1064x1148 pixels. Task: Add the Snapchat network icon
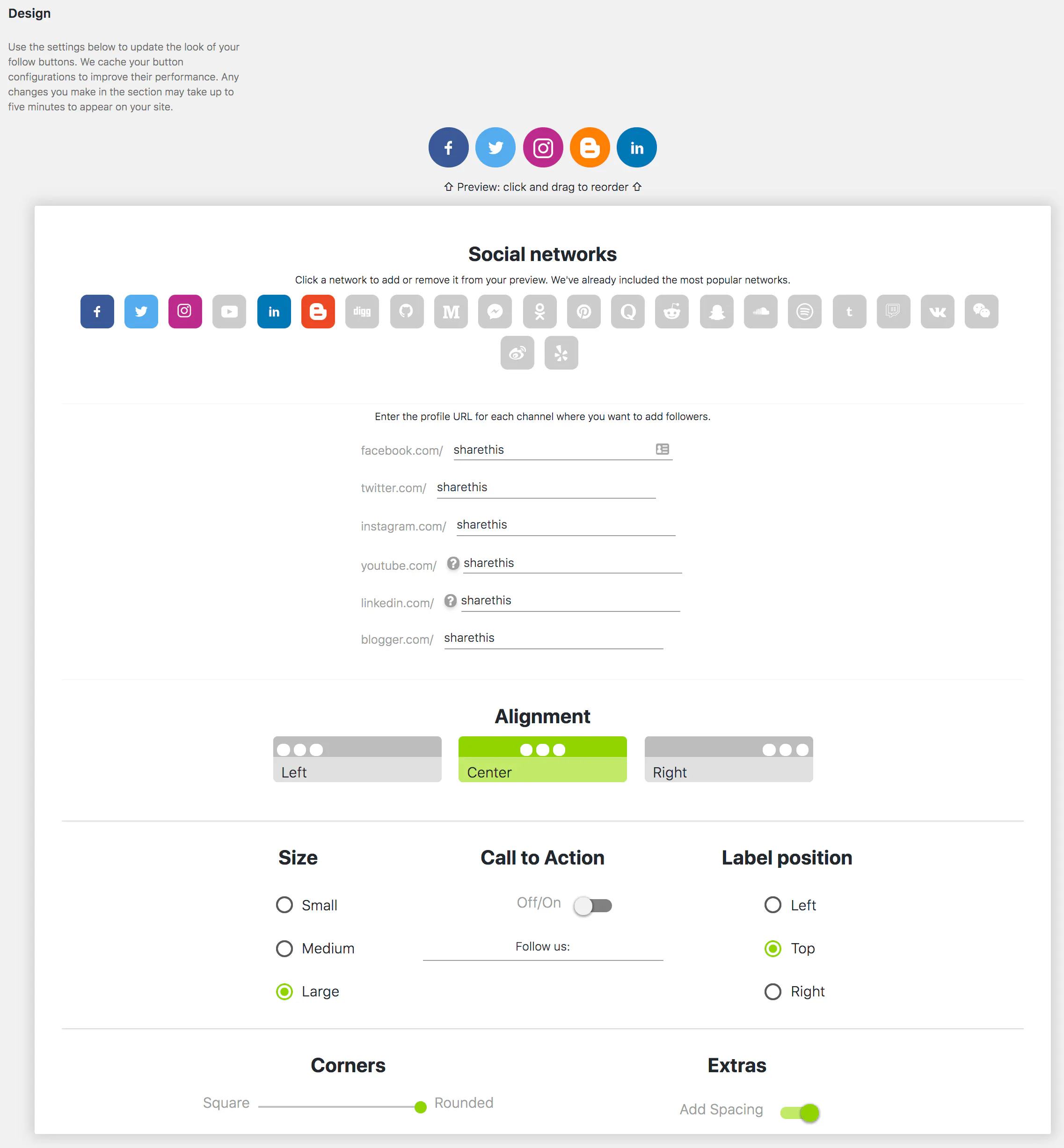point(716,312)
